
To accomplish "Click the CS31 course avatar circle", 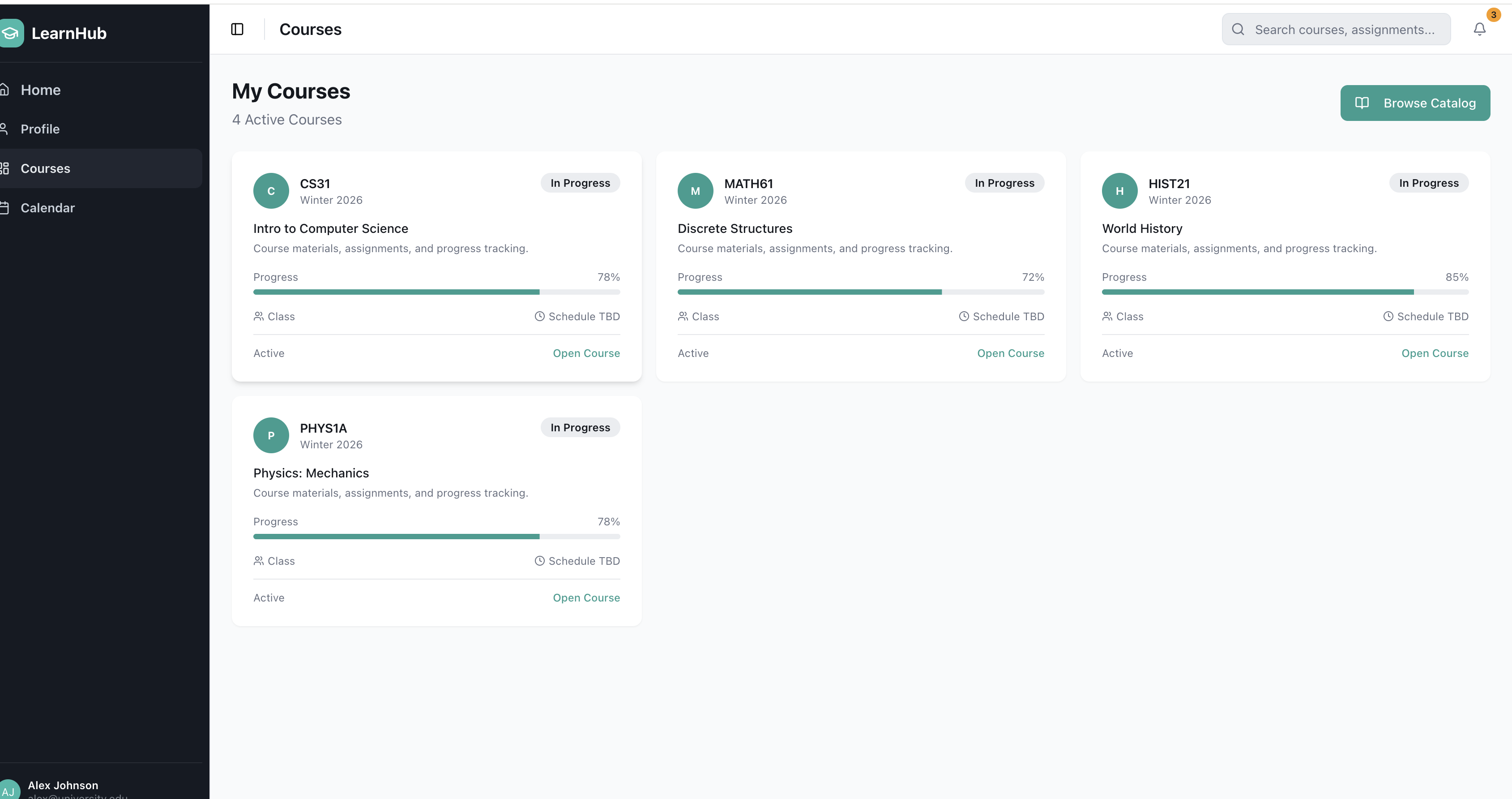I will [271, 191].
